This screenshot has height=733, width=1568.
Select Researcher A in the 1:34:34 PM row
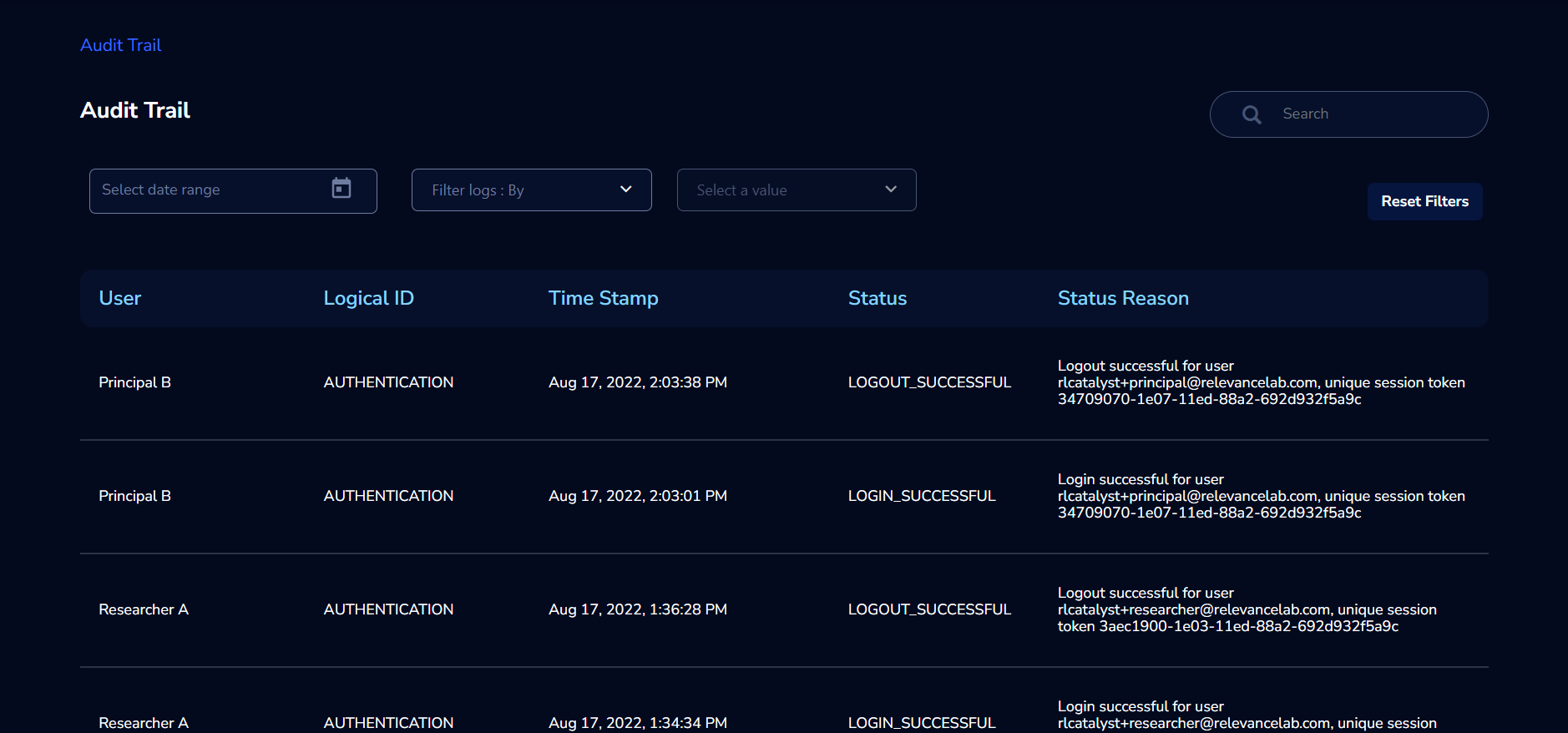[x=144, y=723]
